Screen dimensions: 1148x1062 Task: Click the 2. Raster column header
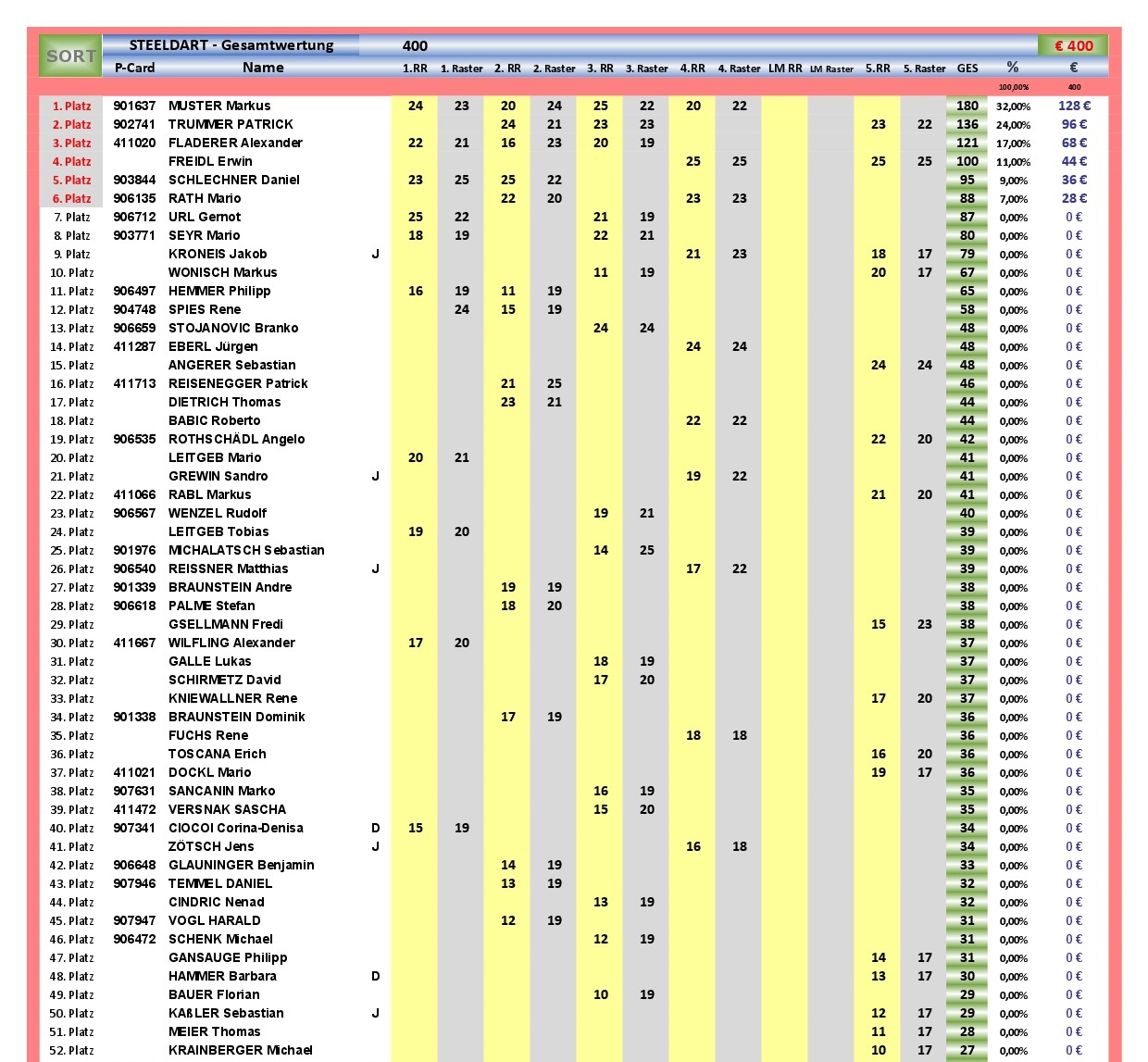[554, 69]
